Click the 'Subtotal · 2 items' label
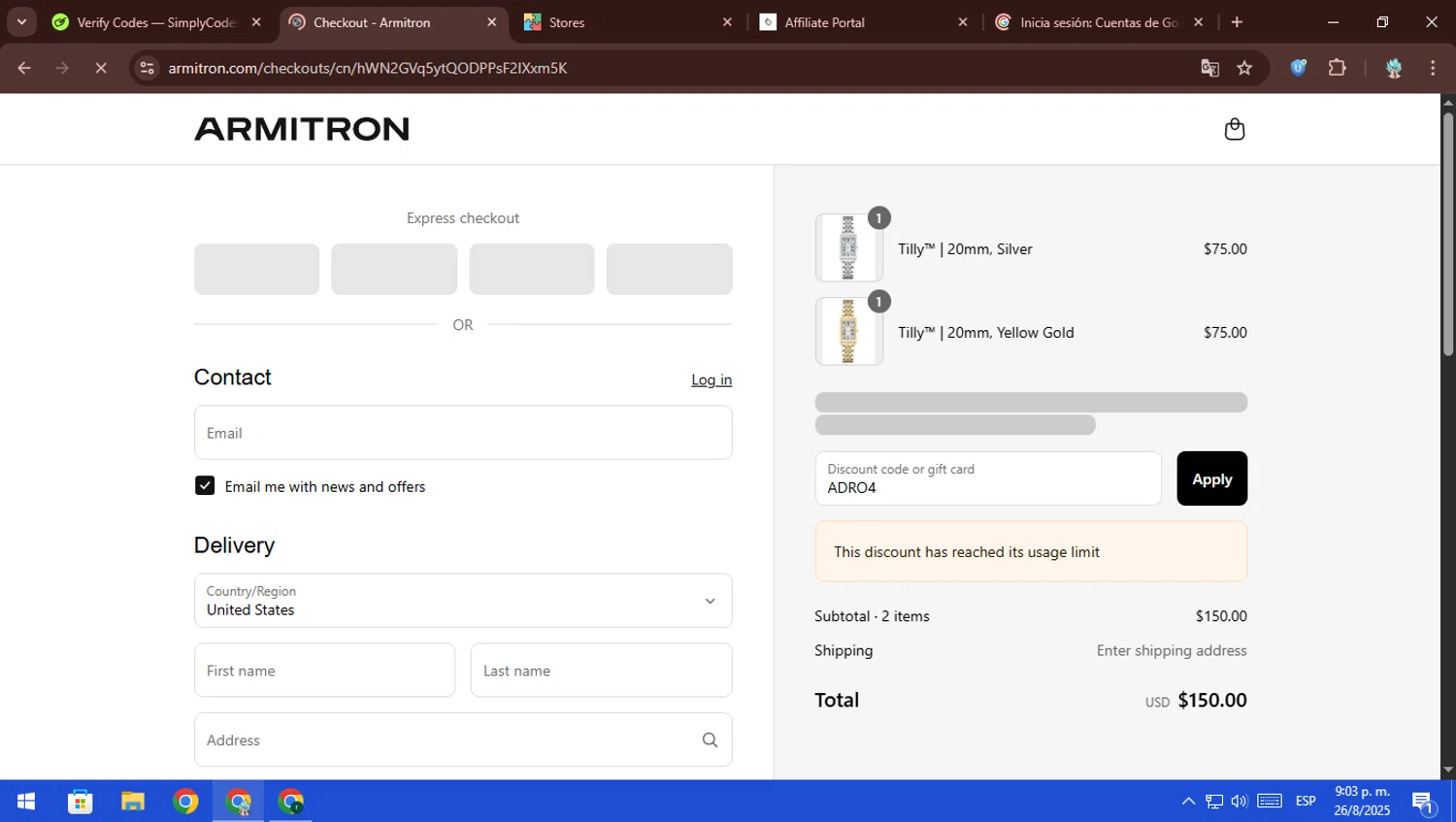Image resolution: width=1456 pixels, height=822 pixels. [872, 616]
